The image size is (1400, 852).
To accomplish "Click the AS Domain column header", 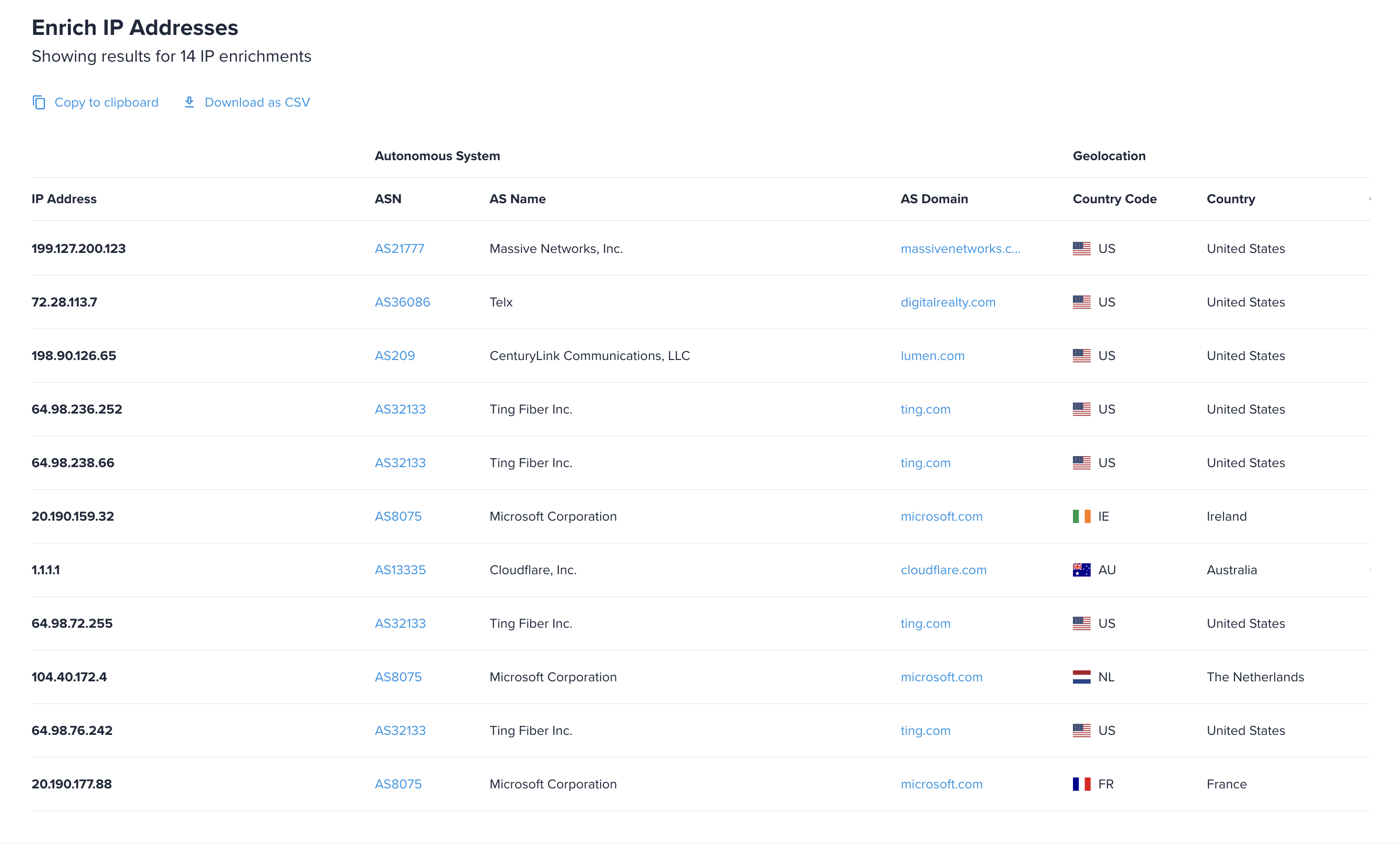I will coord(934,199).
